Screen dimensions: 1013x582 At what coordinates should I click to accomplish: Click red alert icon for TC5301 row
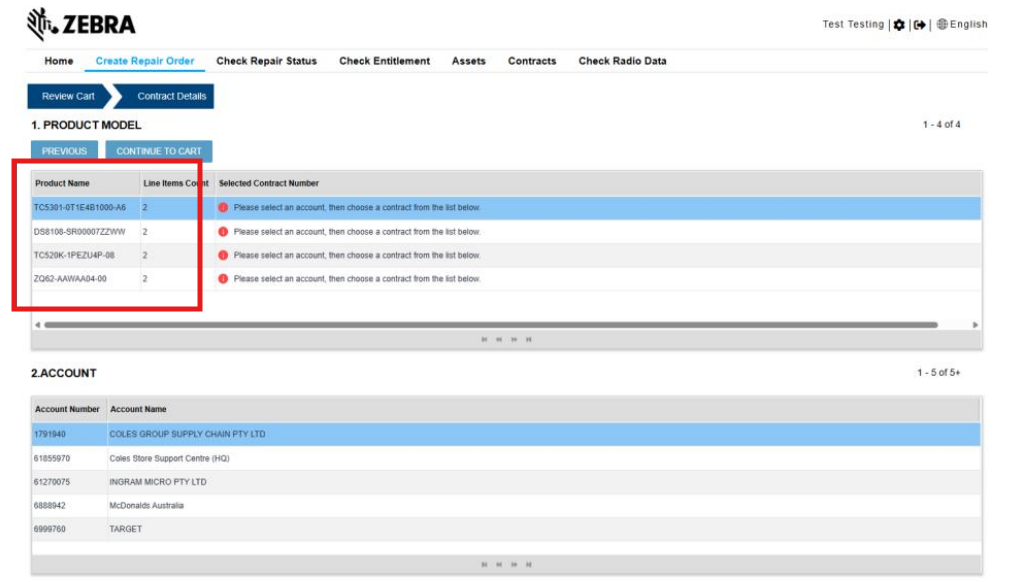coord(223,207)
